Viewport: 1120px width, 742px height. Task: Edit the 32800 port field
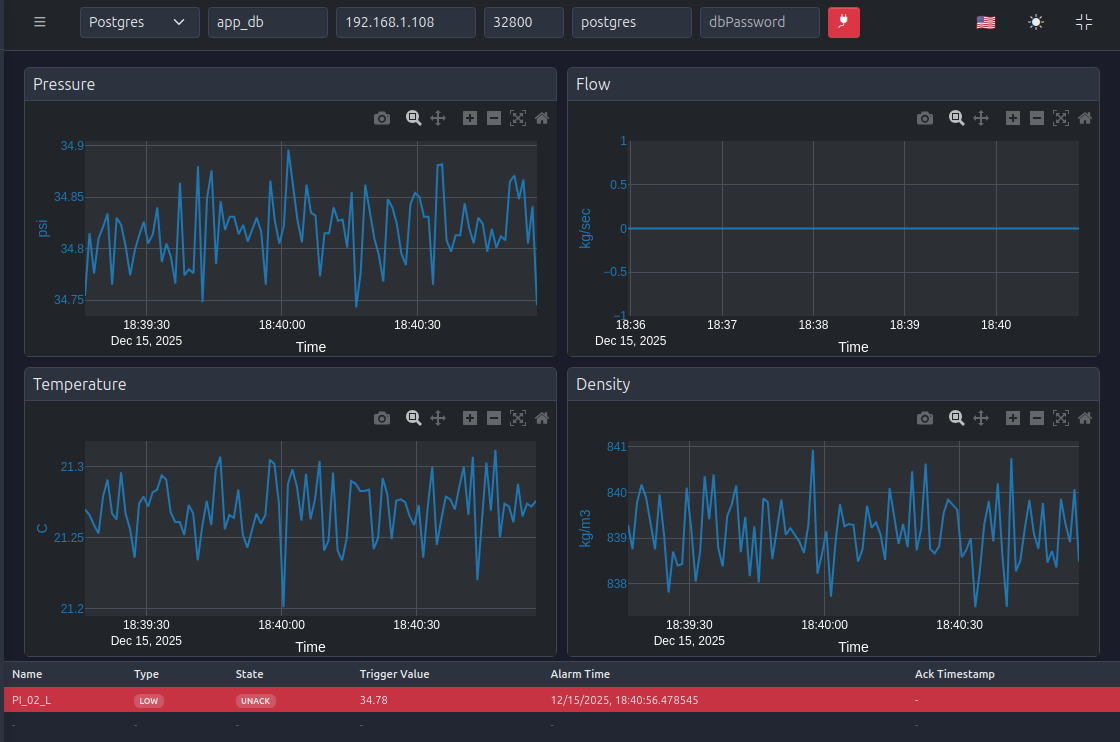point(524,22)
